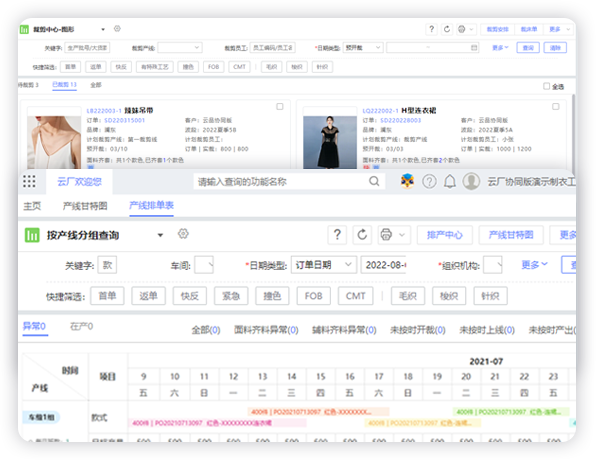Image resolution: width=596 pixels, height=460 pixels.
Task: Open the 车间 workshop dropdown
Action: (204, 265)
